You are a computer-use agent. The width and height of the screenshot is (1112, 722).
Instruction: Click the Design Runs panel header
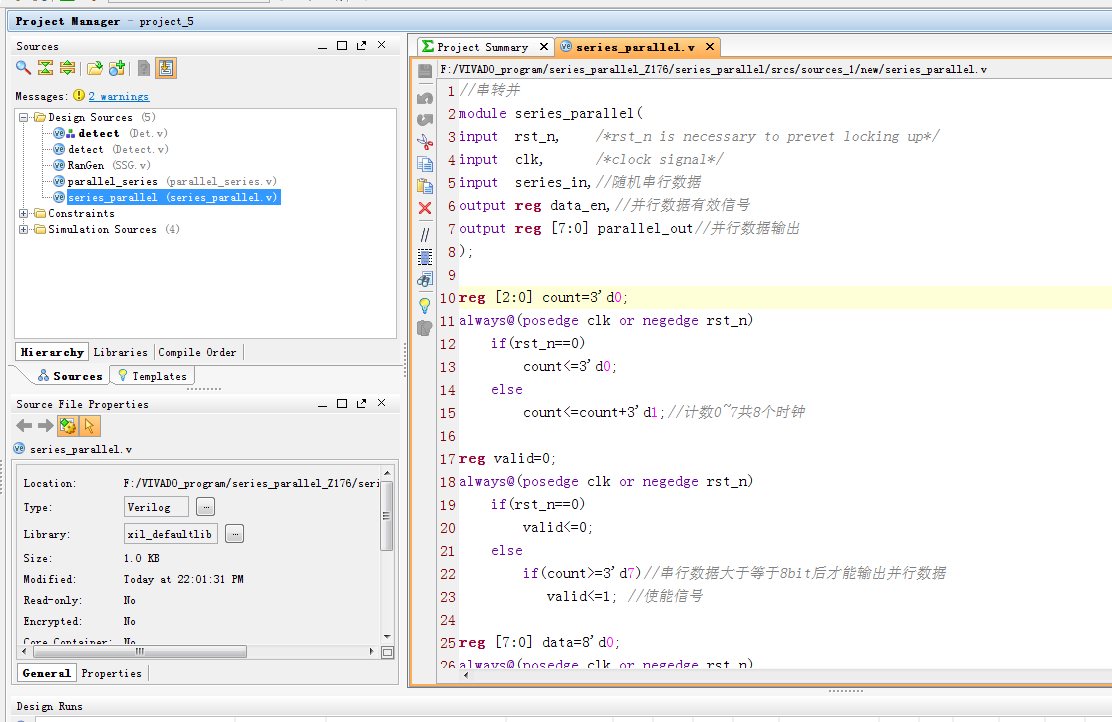point(50,706)
